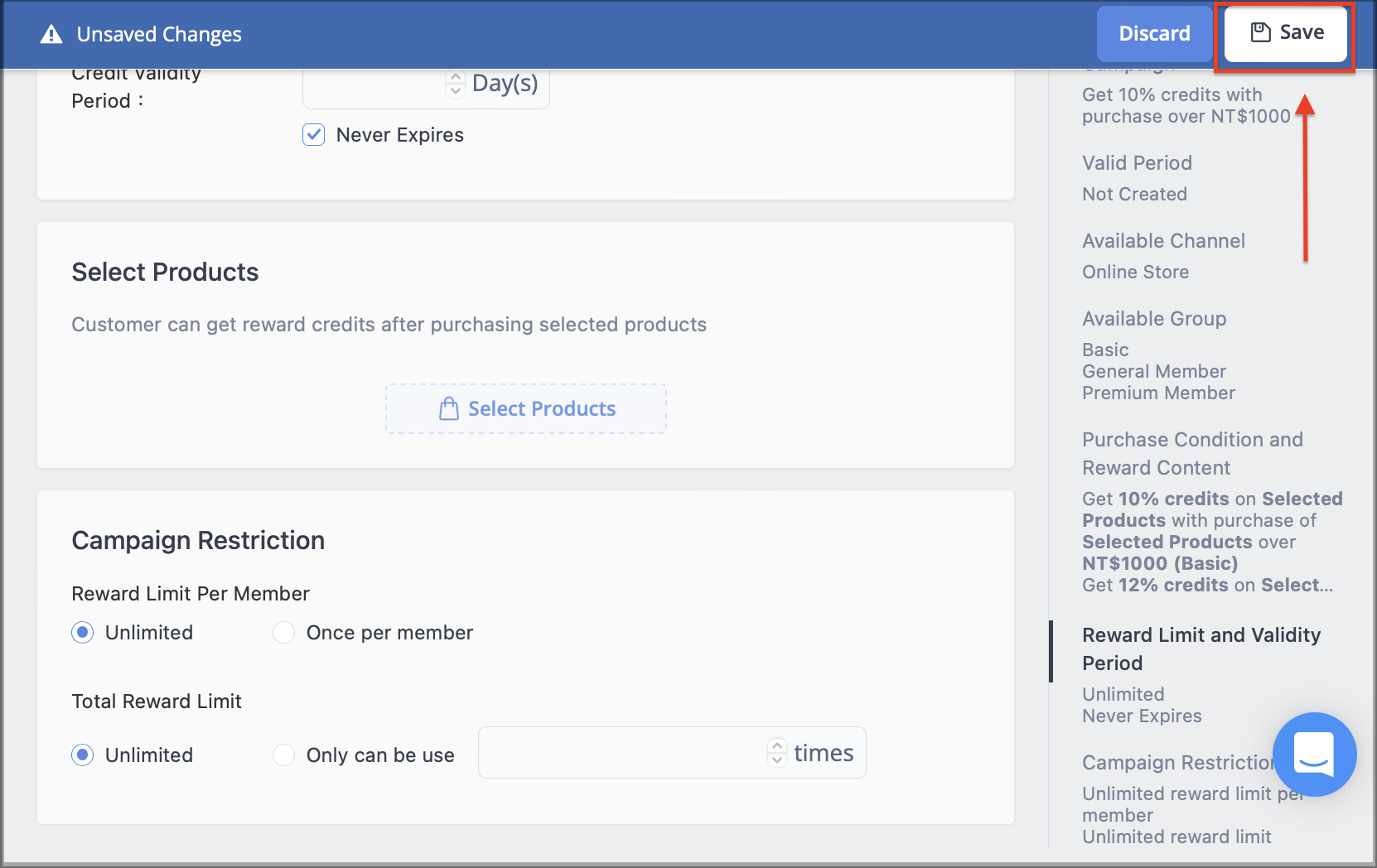
Task: Jump to Available Channel section in sidebar
Action: [1163, 241]
